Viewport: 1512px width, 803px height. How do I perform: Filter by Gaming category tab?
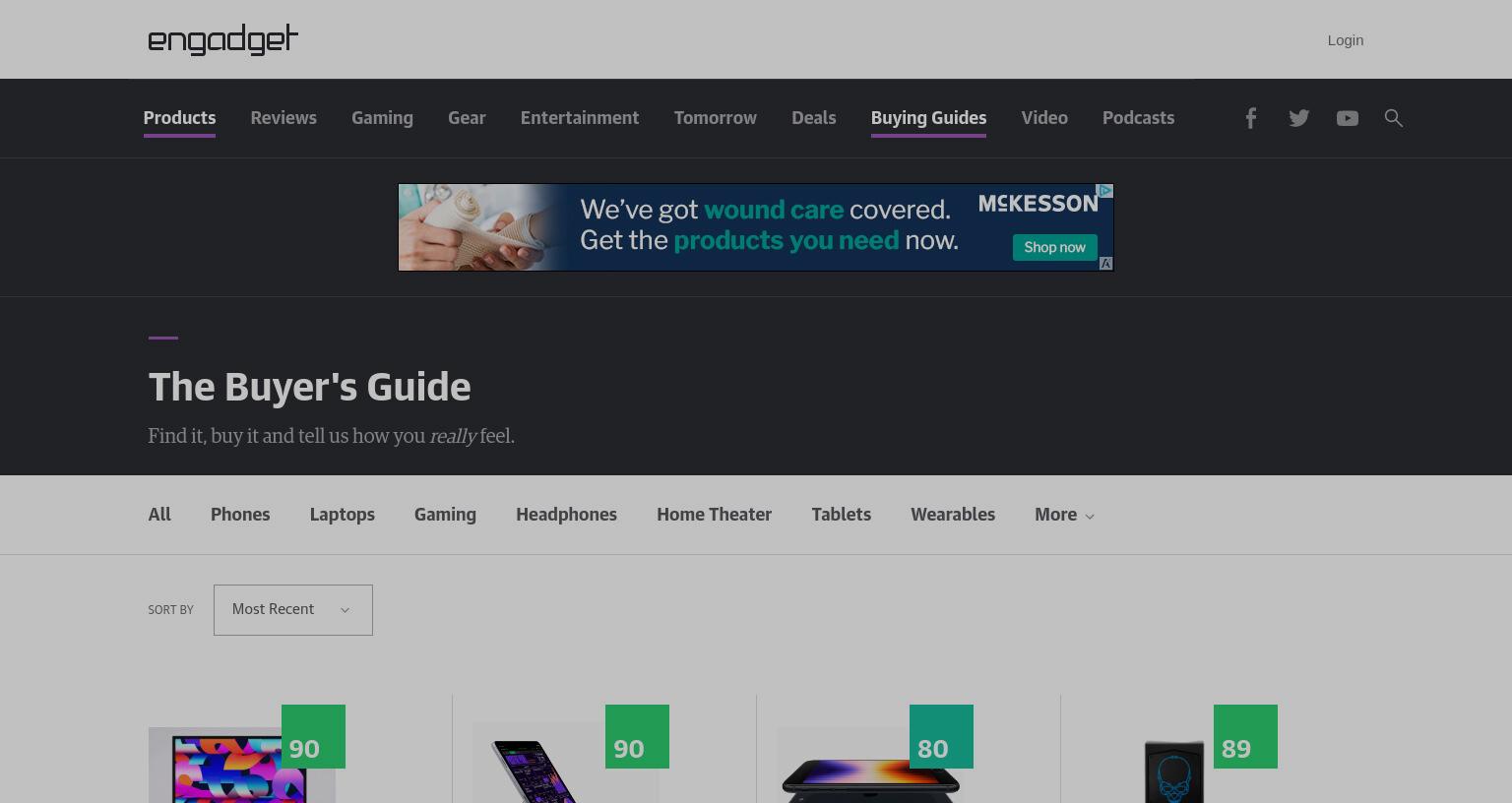445,515
